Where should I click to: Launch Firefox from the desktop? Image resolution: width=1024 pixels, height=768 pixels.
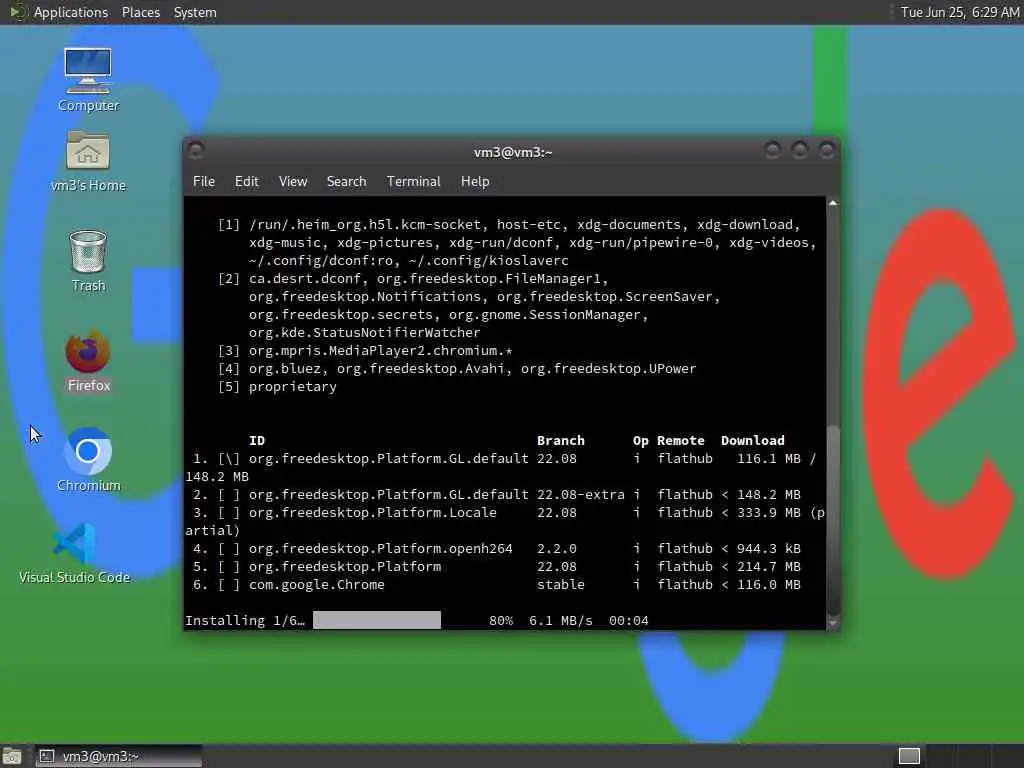coord(88,360)
